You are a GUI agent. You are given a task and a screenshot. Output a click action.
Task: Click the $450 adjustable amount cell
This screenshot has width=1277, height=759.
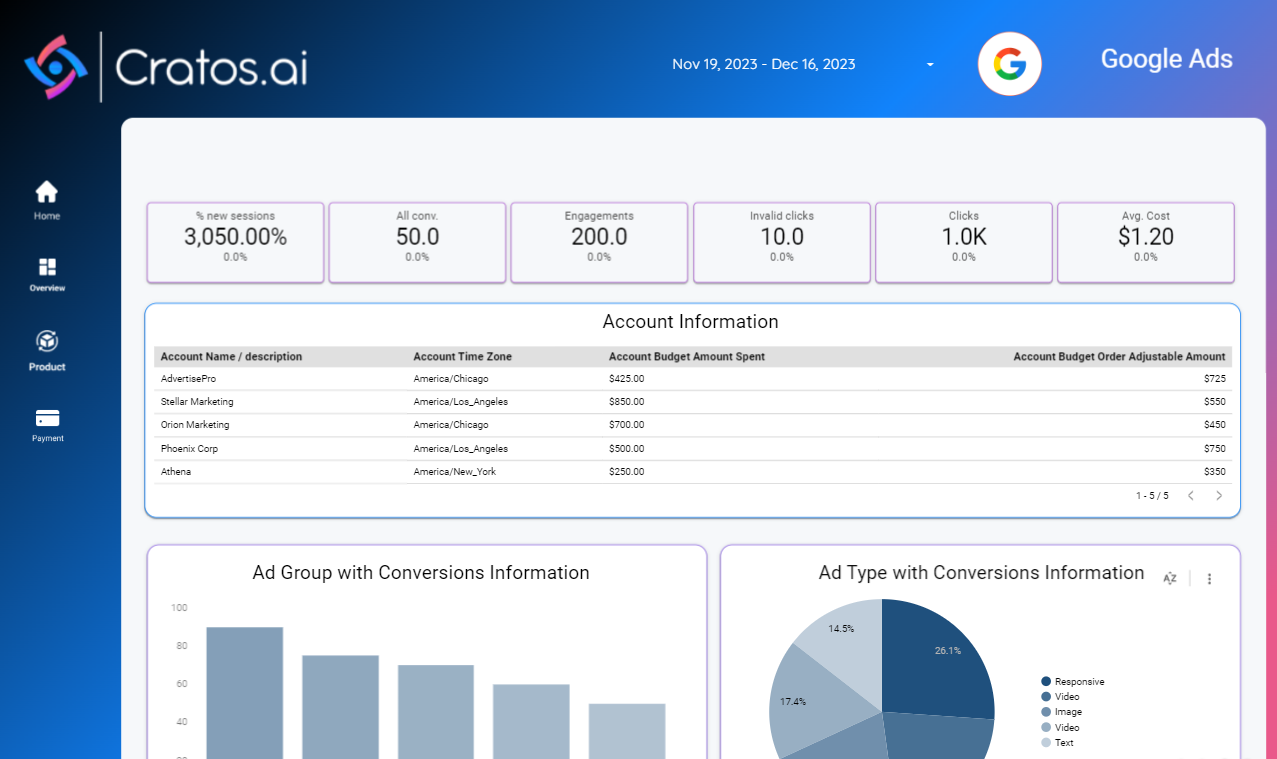1215,425
